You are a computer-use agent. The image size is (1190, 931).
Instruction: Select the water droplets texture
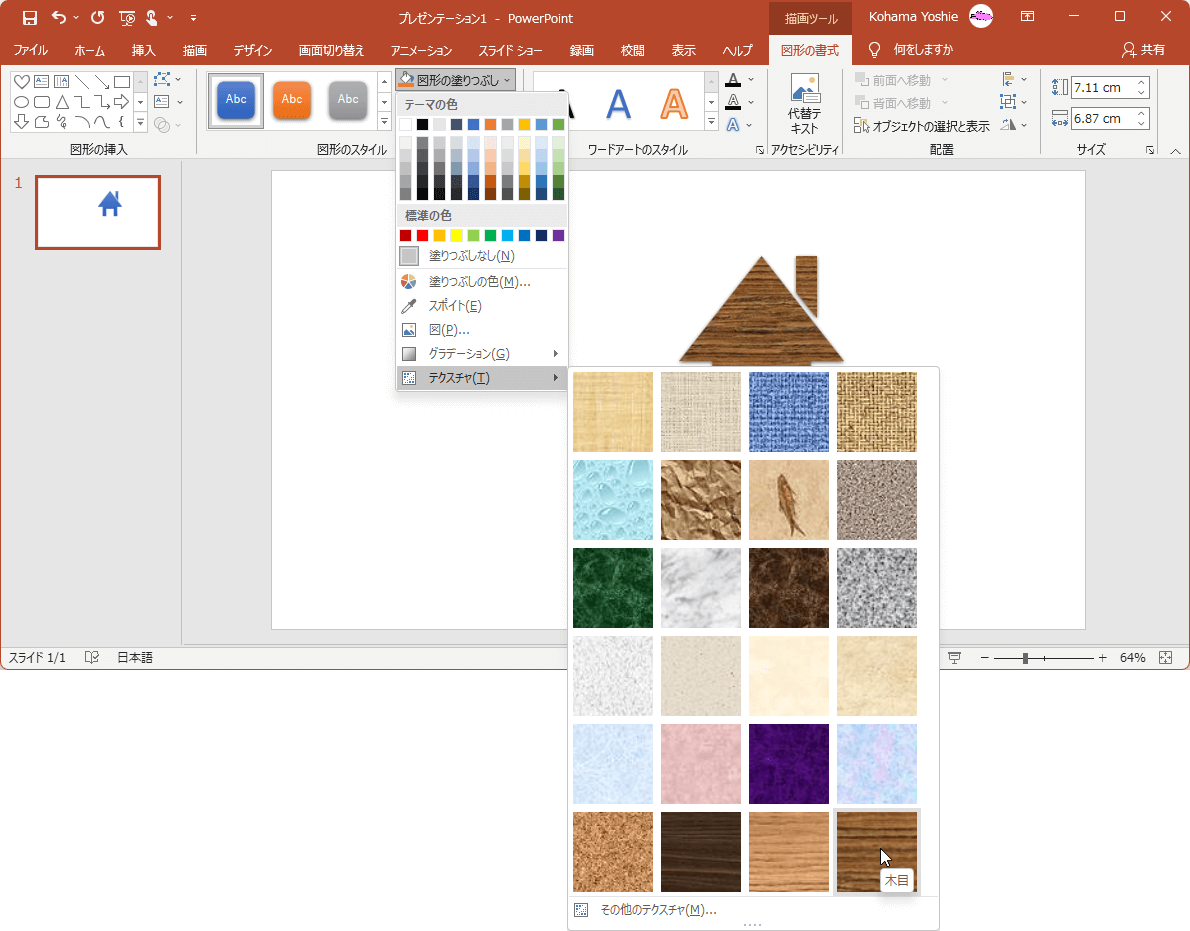pyautogui.click(x=613, y=500)
